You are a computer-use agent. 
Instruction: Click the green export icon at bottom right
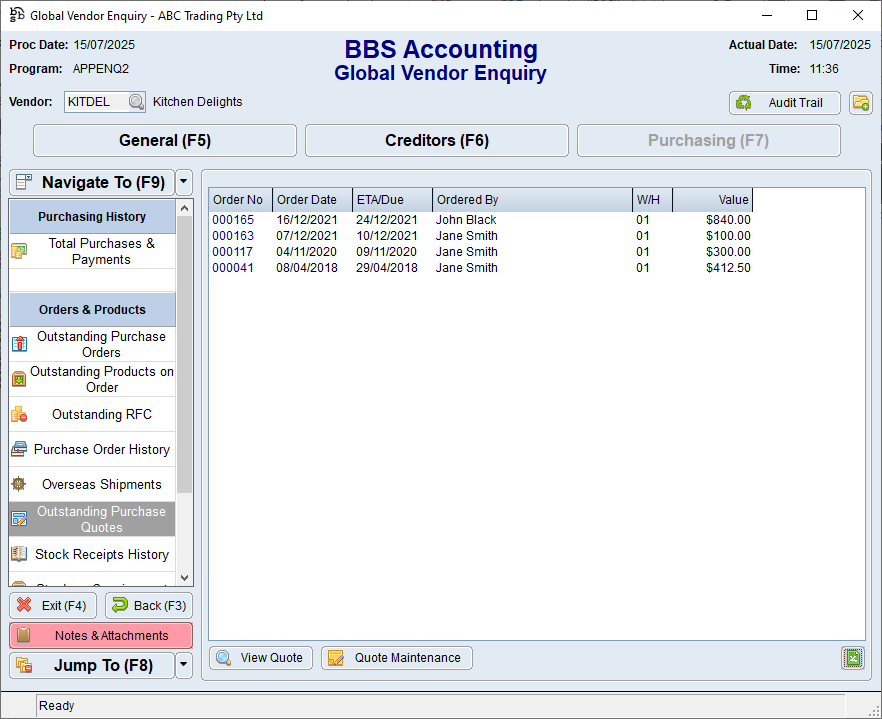[x=852, y=658]
